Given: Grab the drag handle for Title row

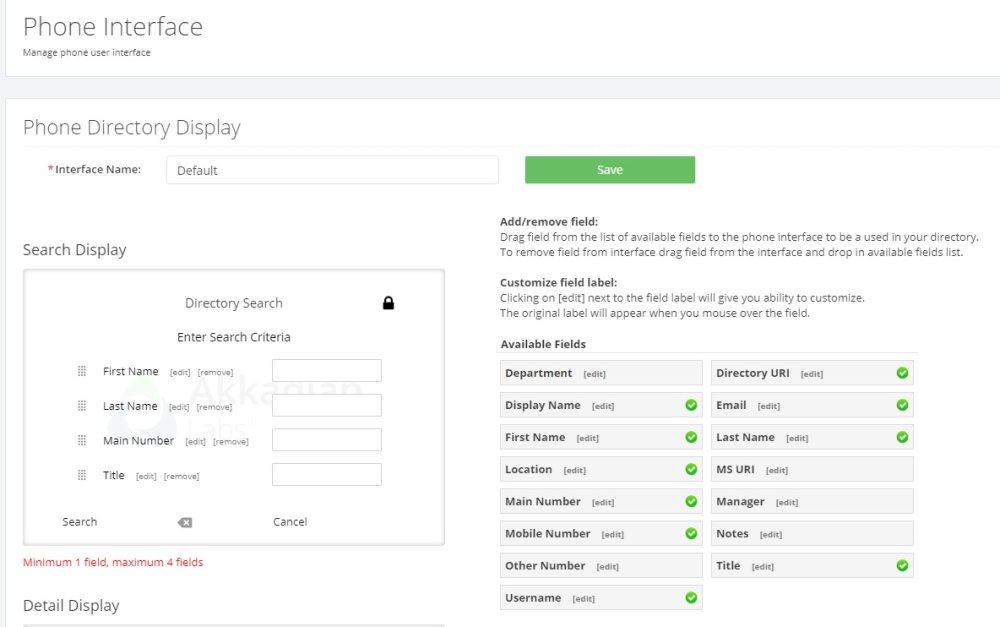Looking at the screenshot, I should (x=82, y=475).
